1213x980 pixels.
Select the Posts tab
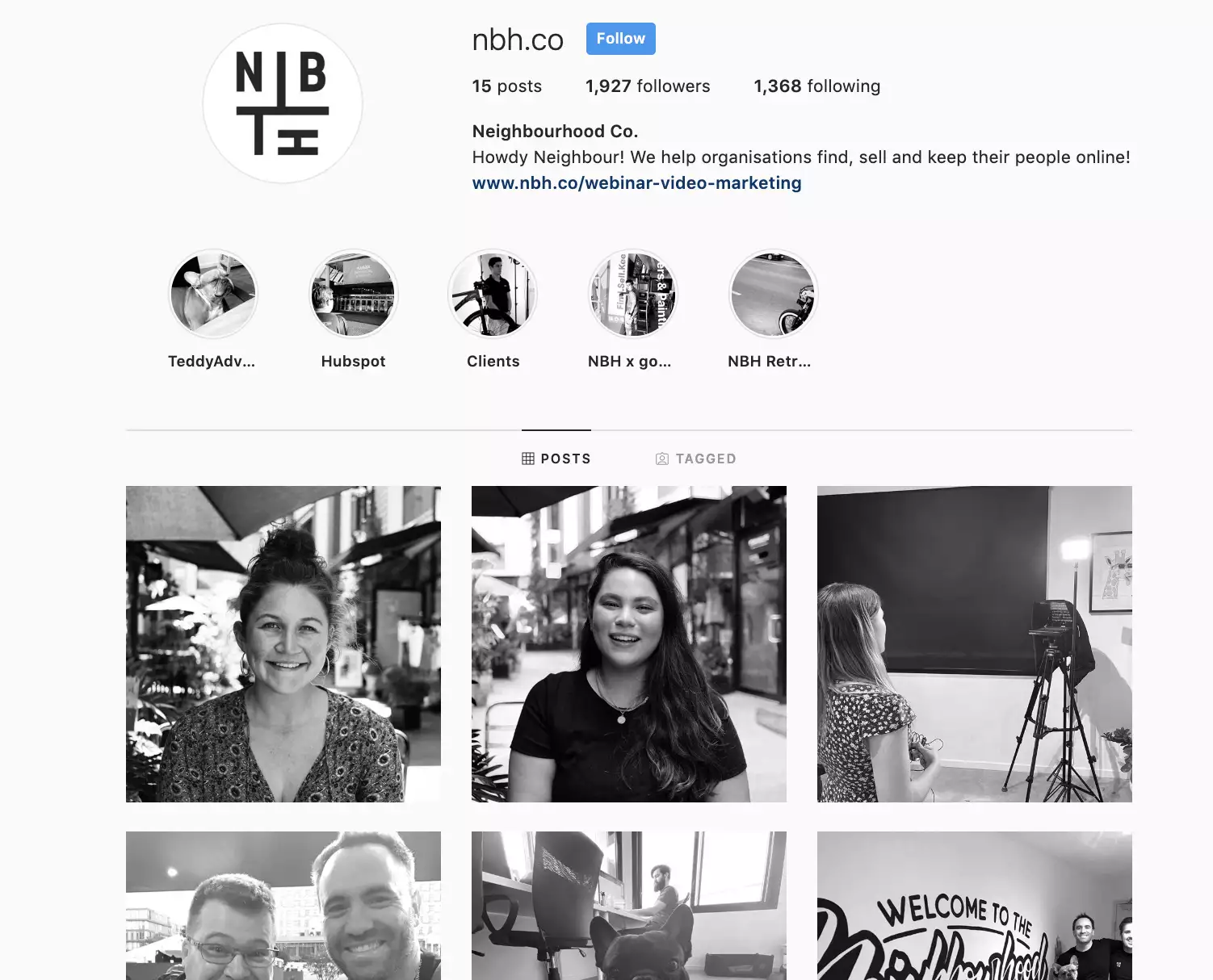point(556,459)
